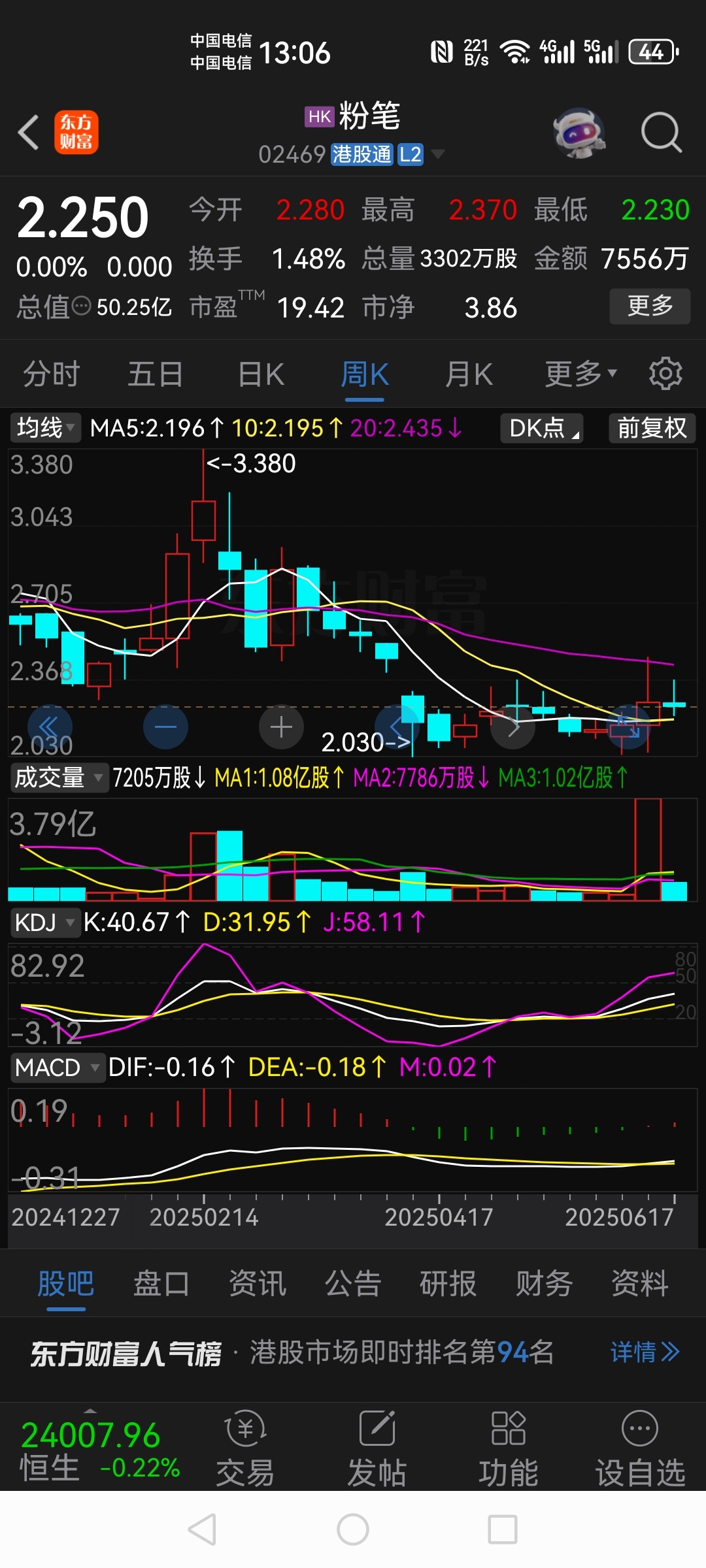This screenshot has height=1568, width=706.
Task: Tap the 2.250 current price
Action: 83,218
